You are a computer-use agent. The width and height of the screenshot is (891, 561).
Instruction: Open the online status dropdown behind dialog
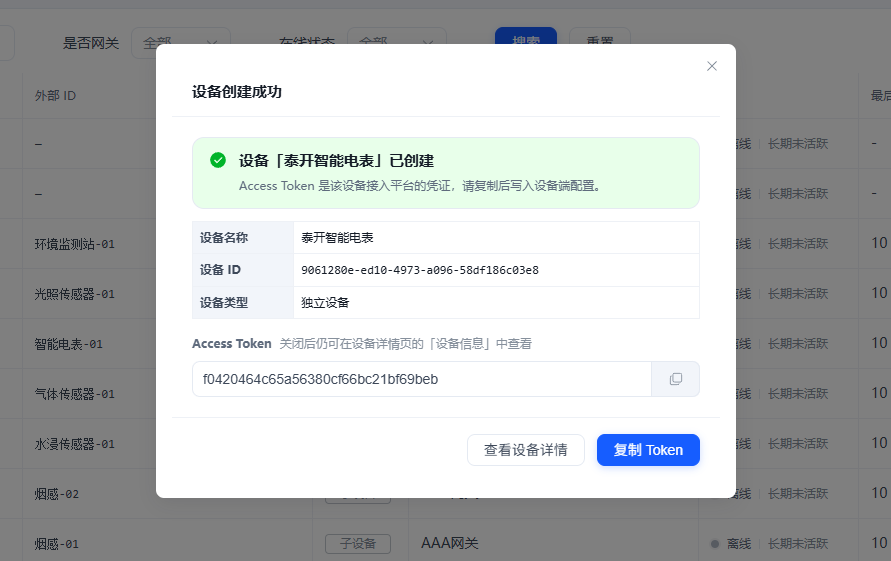point(397,43)
